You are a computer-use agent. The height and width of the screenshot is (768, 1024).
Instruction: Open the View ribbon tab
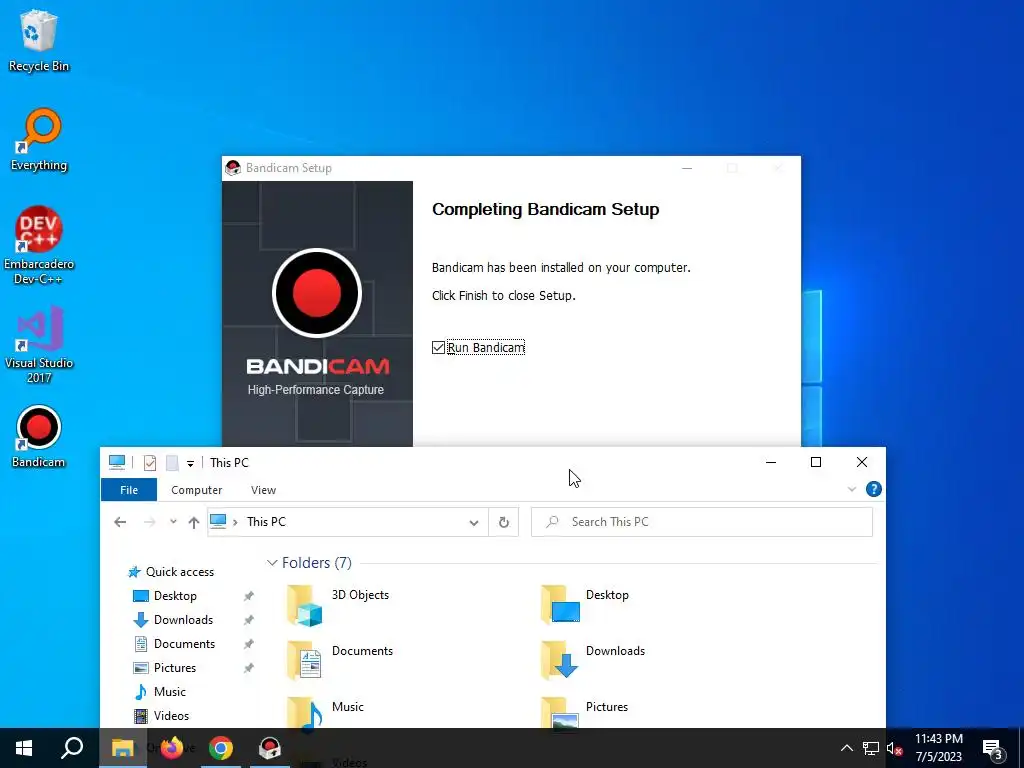pyautogui.click(x=263, y=490)
